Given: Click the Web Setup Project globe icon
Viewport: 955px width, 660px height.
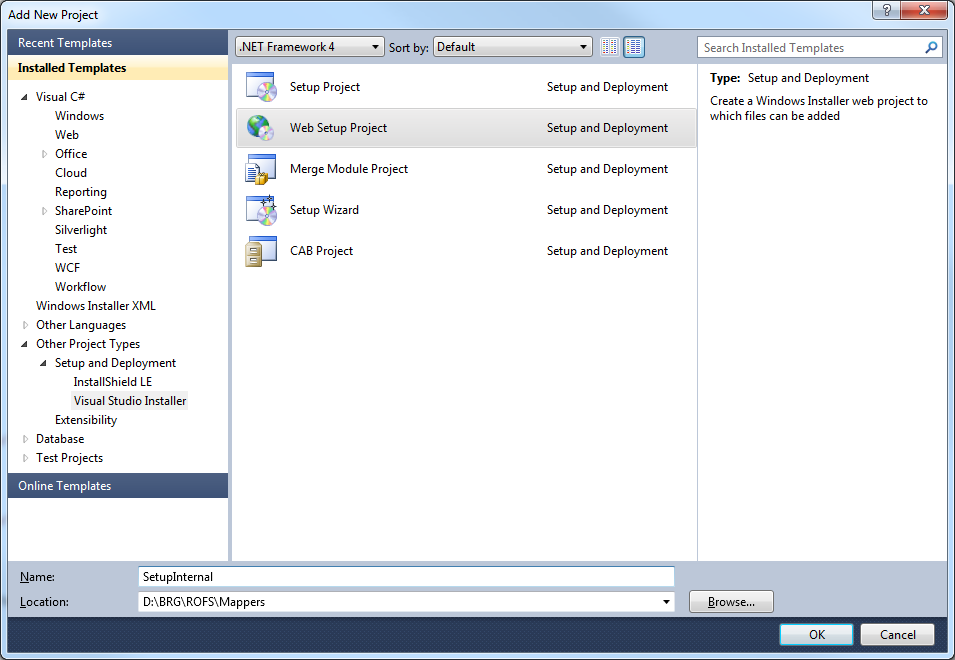Looking at the screenshot, I should pyautogui.click(x=261, y=127).
